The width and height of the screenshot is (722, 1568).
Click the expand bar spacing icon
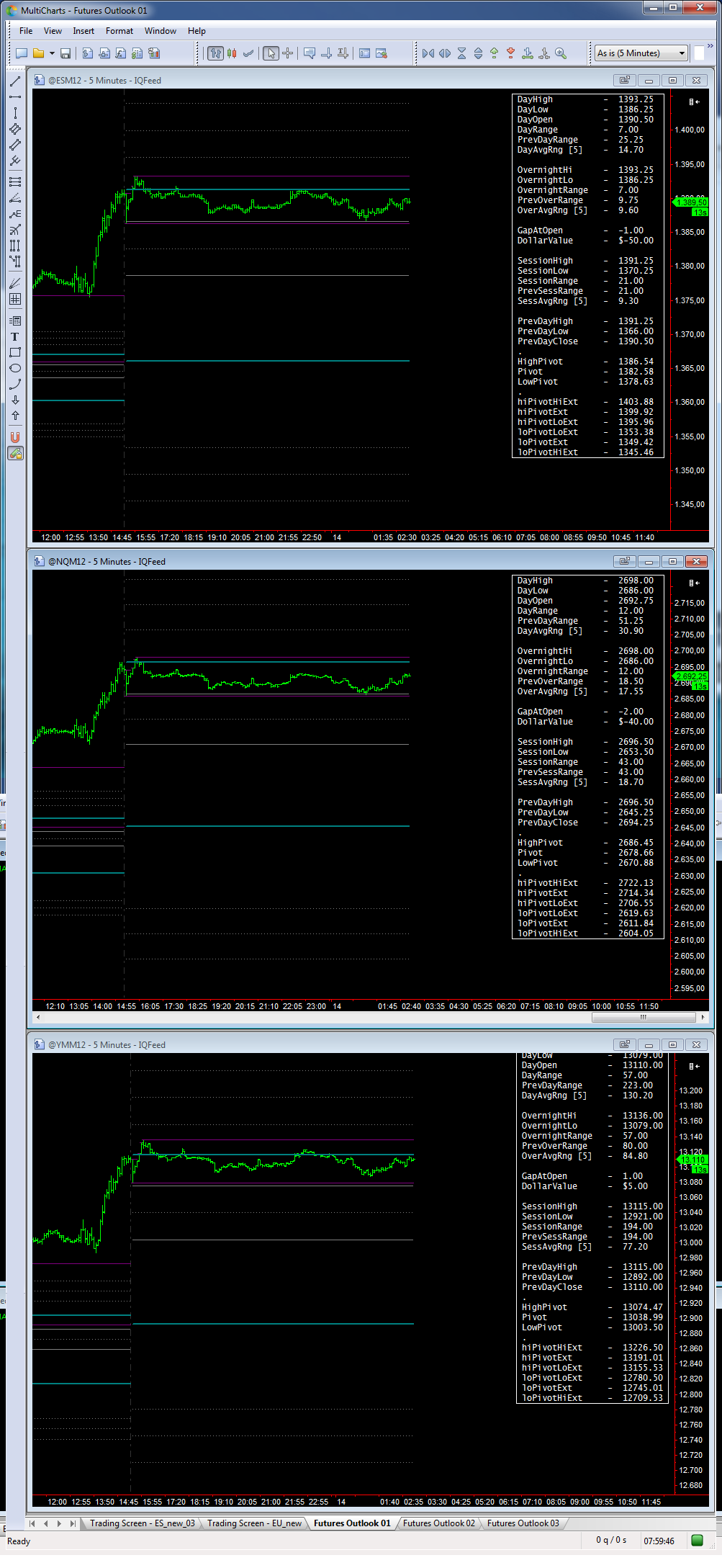445,53
